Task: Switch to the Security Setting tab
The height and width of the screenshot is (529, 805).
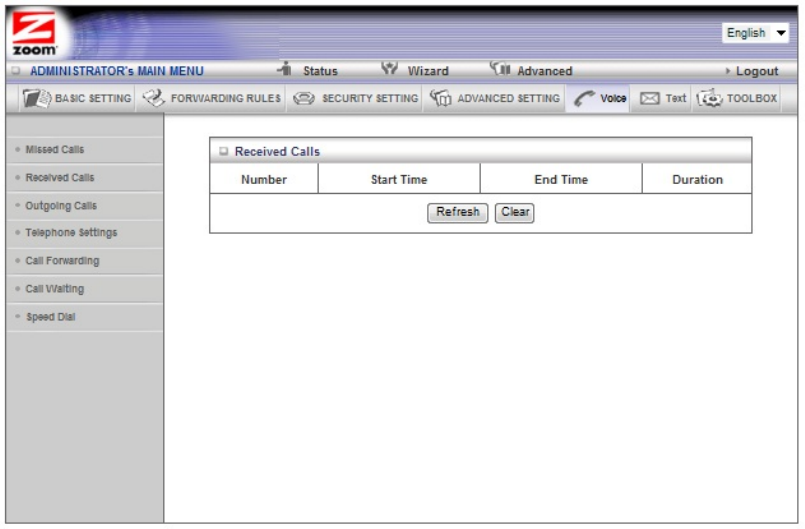Action: (x=355, y=98)
